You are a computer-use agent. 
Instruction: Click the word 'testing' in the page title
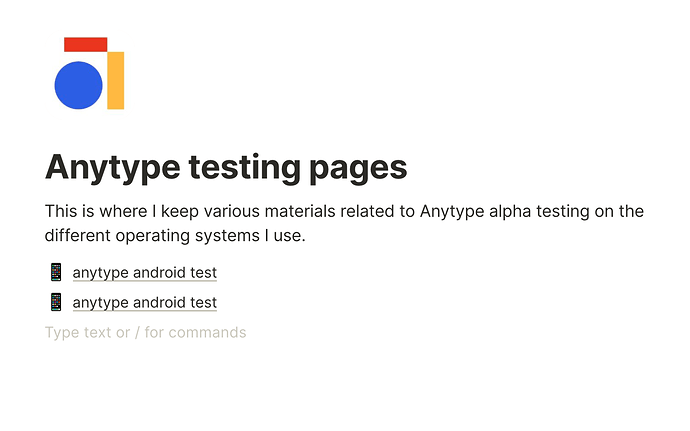[245, 168]
